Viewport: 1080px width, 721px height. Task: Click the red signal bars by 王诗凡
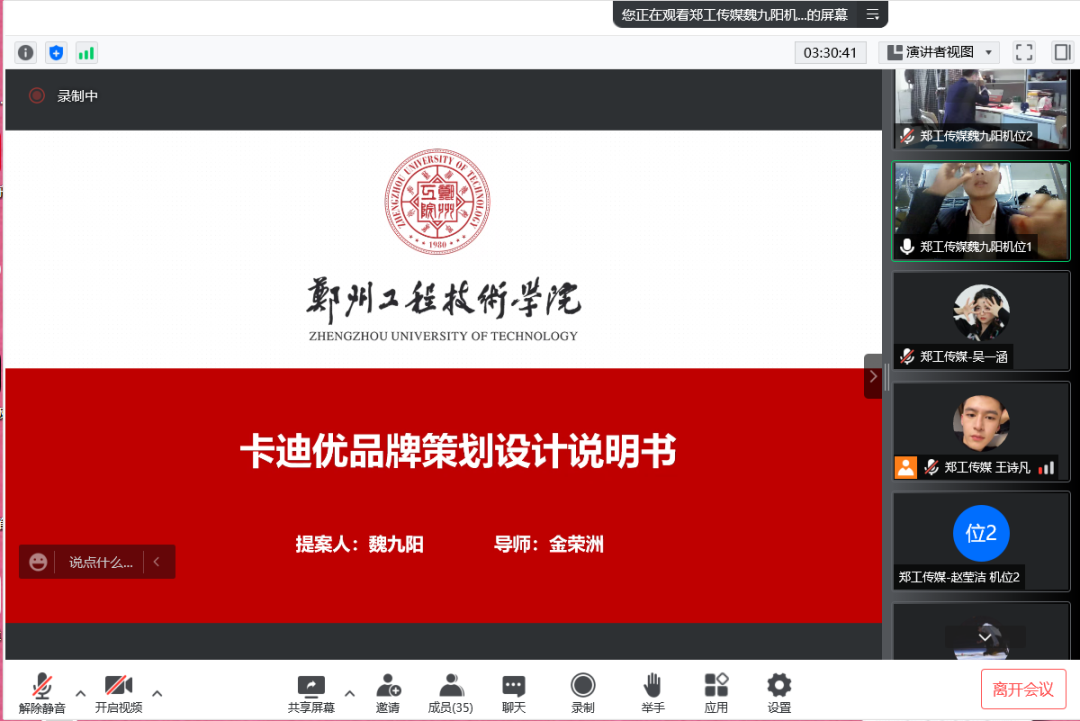pos(1046,468)
